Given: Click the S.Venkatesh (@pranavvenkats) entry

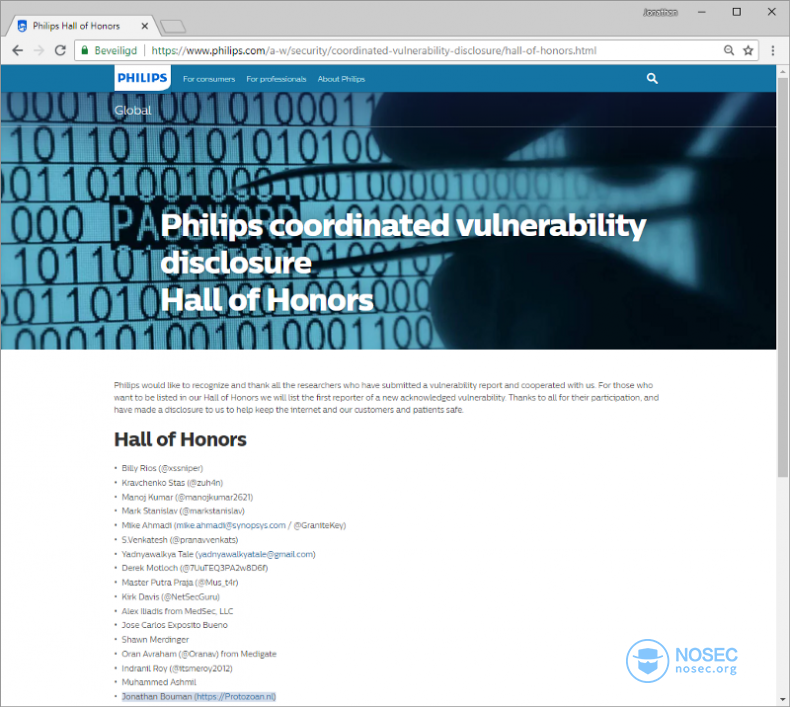Looking at the screenshot, I should 180,540.
